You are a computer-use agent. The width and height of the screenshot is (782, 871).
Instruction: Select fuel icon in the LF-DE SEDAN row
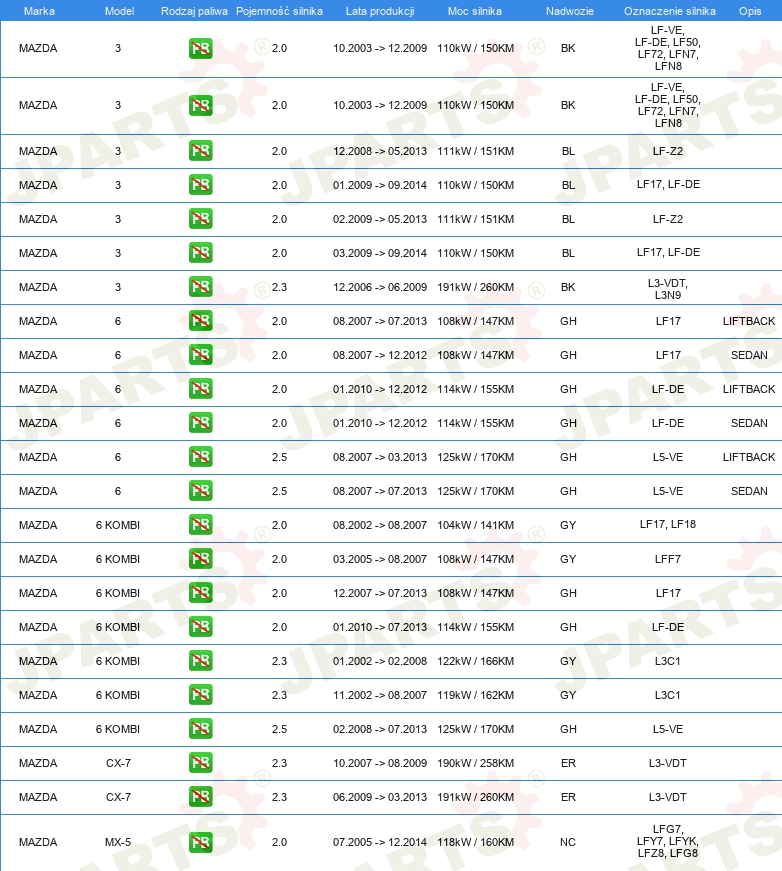pos(200,422)
